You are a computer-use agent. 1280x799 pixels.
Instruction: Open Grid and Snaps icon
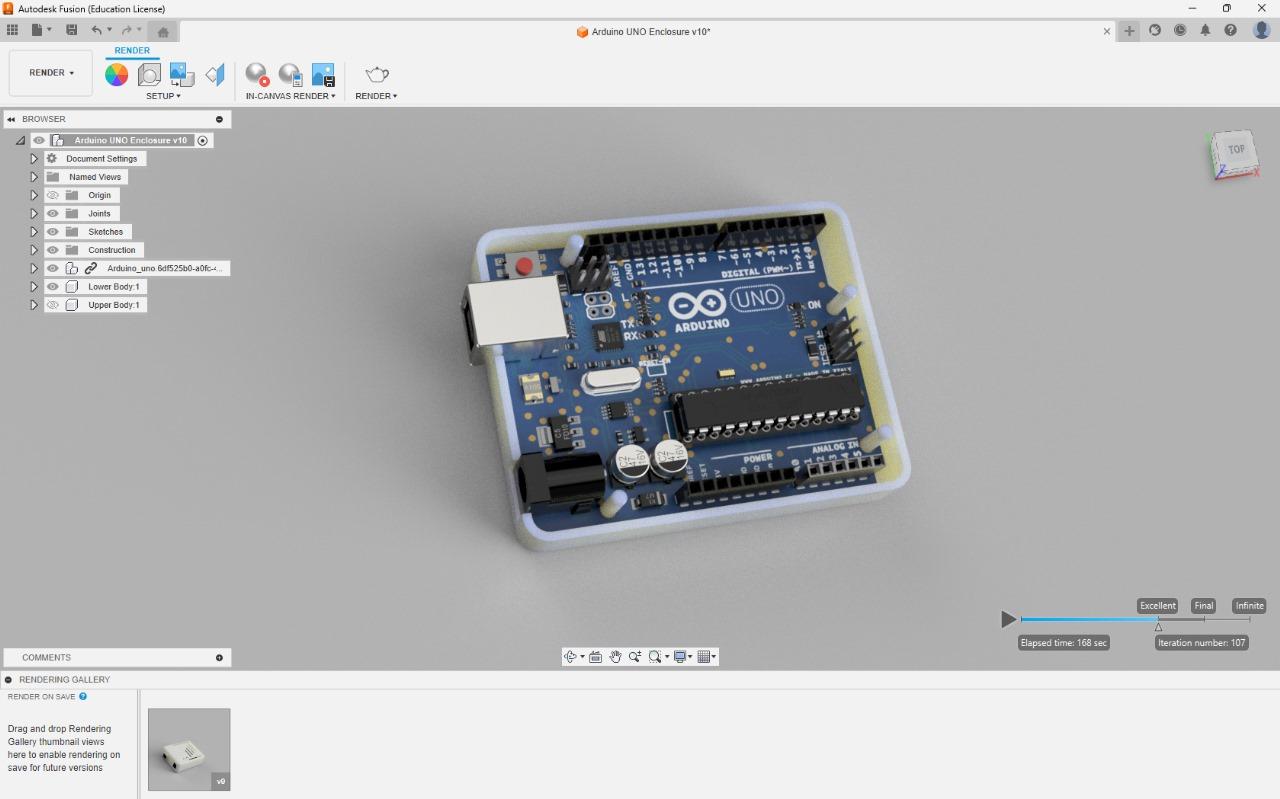click(704, 657)
